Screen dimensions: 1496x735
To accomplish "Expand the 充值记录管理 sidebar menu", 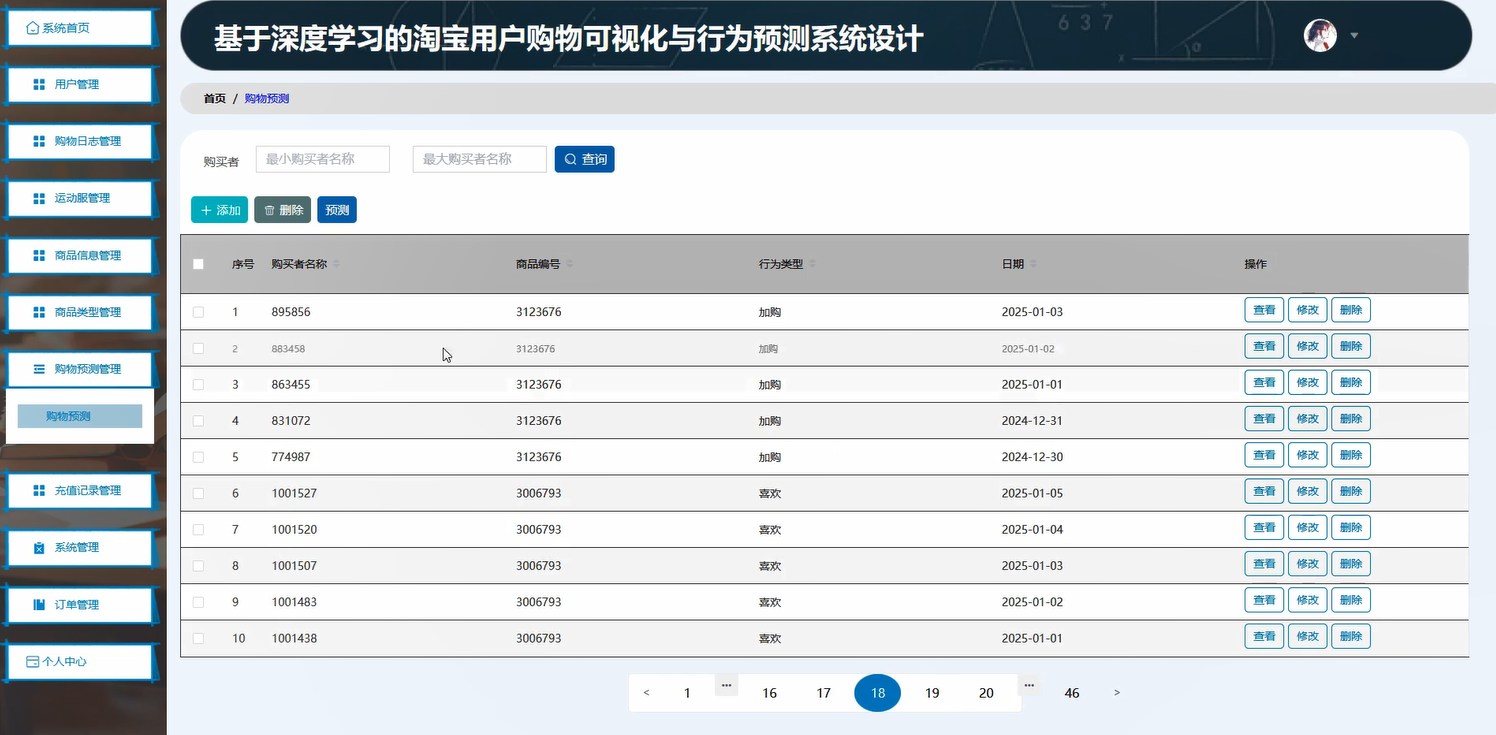I will coord(80,491).
